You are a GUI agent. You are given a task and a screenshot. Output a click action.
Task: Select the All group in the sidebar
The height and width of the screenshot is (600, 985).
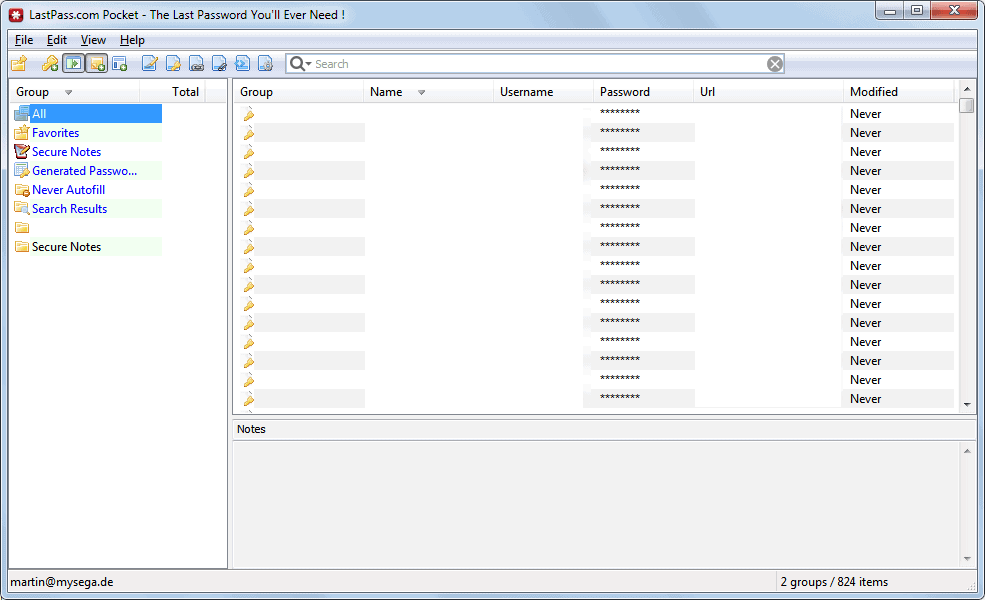tap(87, 114)
